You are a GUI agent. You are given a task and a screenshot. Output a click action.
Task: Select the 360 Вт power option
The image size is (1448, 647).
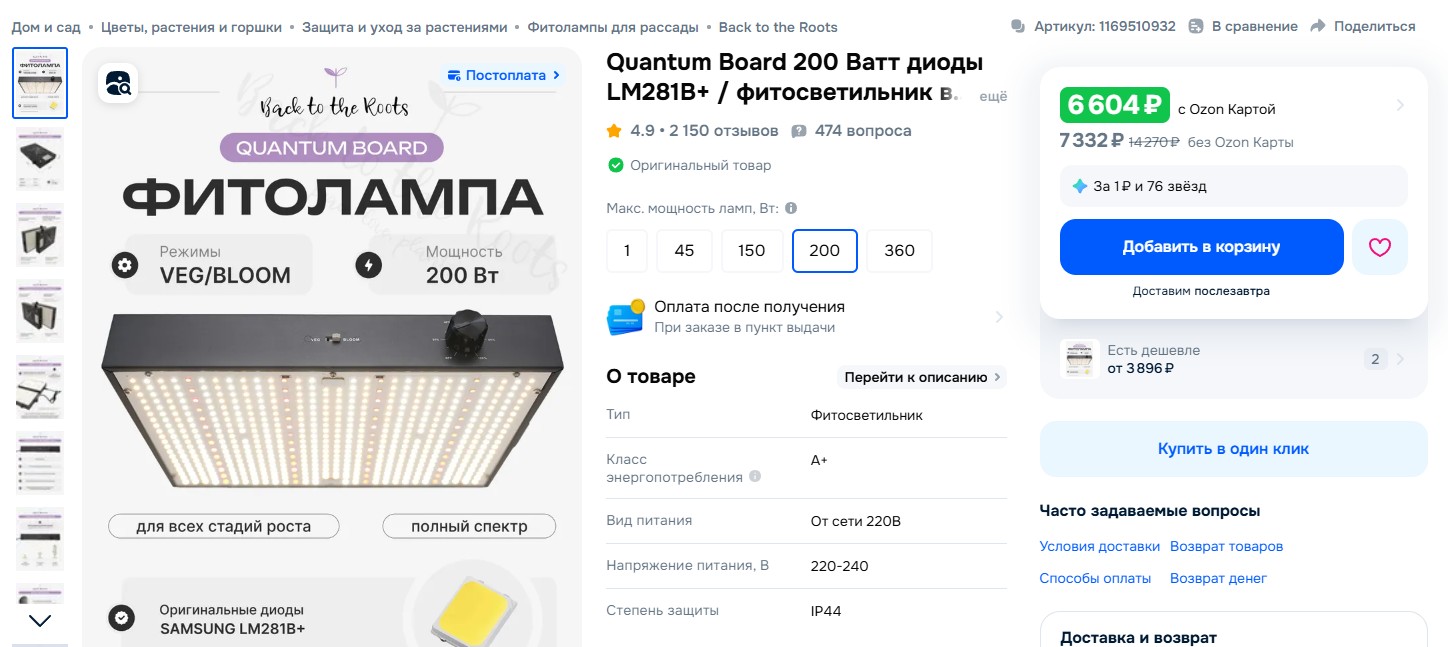(899, 251)
